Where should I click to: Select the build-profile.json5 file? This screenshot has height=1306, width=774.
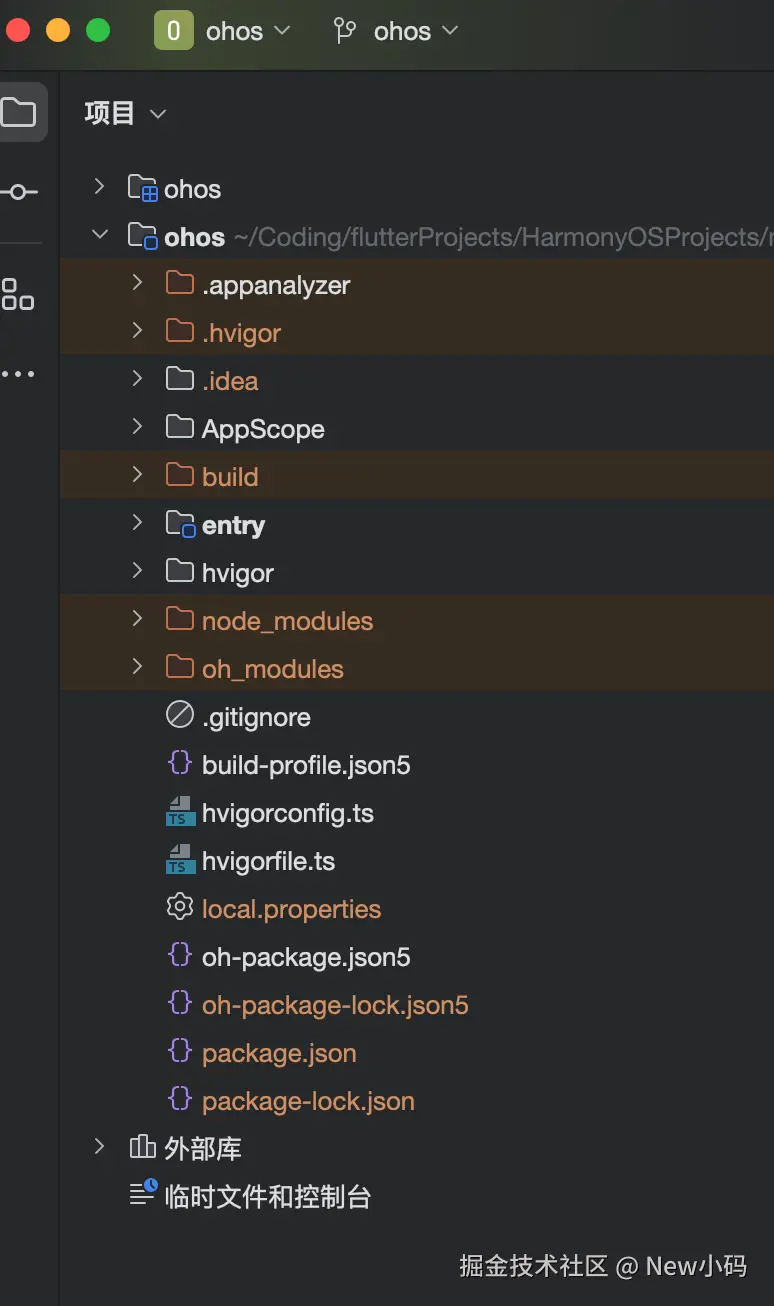(306, 765)
